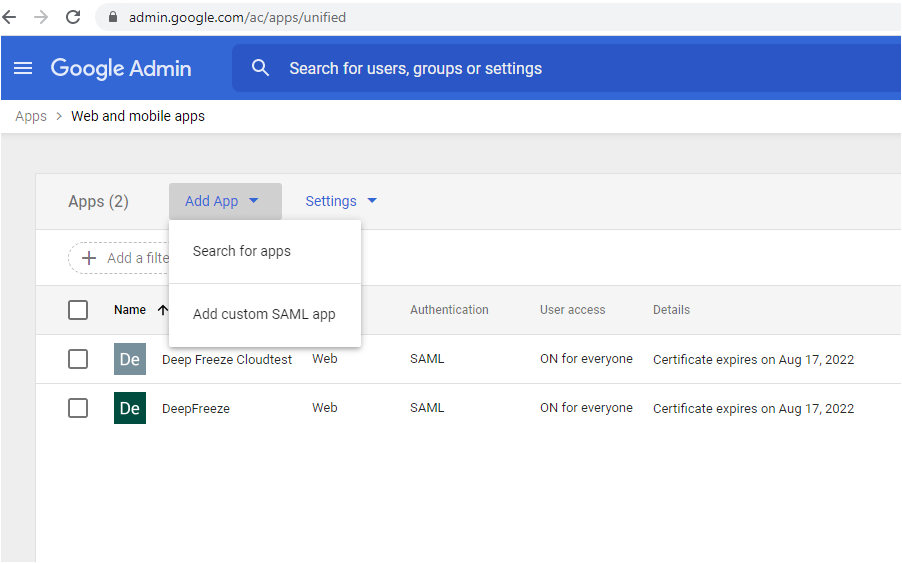Select the Deep Freeze Cloudtest row checkbox
Image resolution: width=902 pixels, height=563 pixels.
pos(78,359)
